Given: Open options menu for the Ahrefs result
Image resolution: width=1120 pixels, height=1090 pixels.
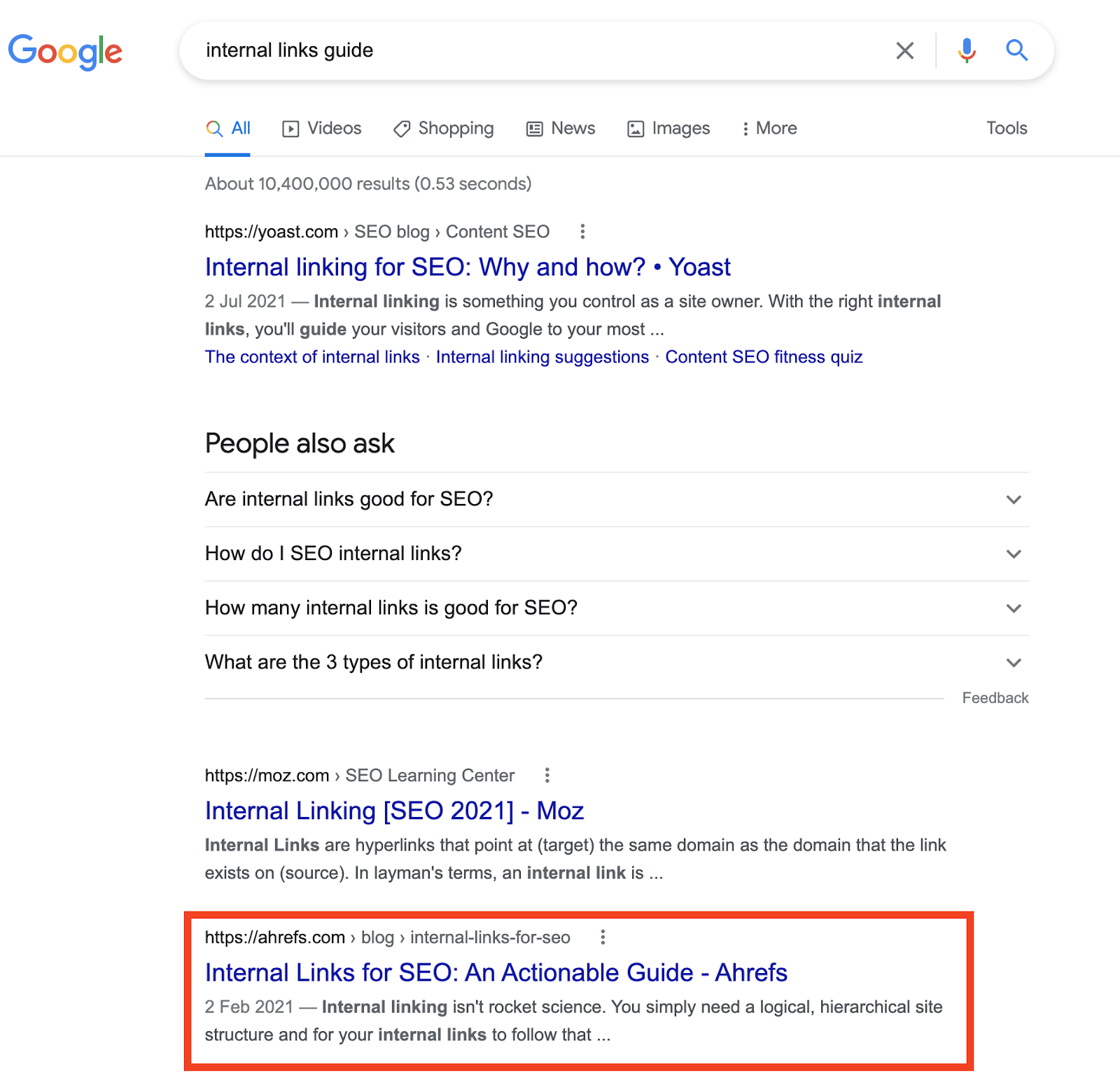Looking at the screenshot, I should 603,937.
